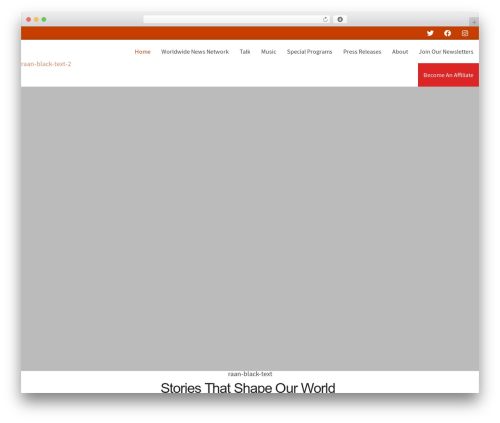This screenshot has width=500, height=423.
Task: Open Special Programs page
Action: (309, 52)
